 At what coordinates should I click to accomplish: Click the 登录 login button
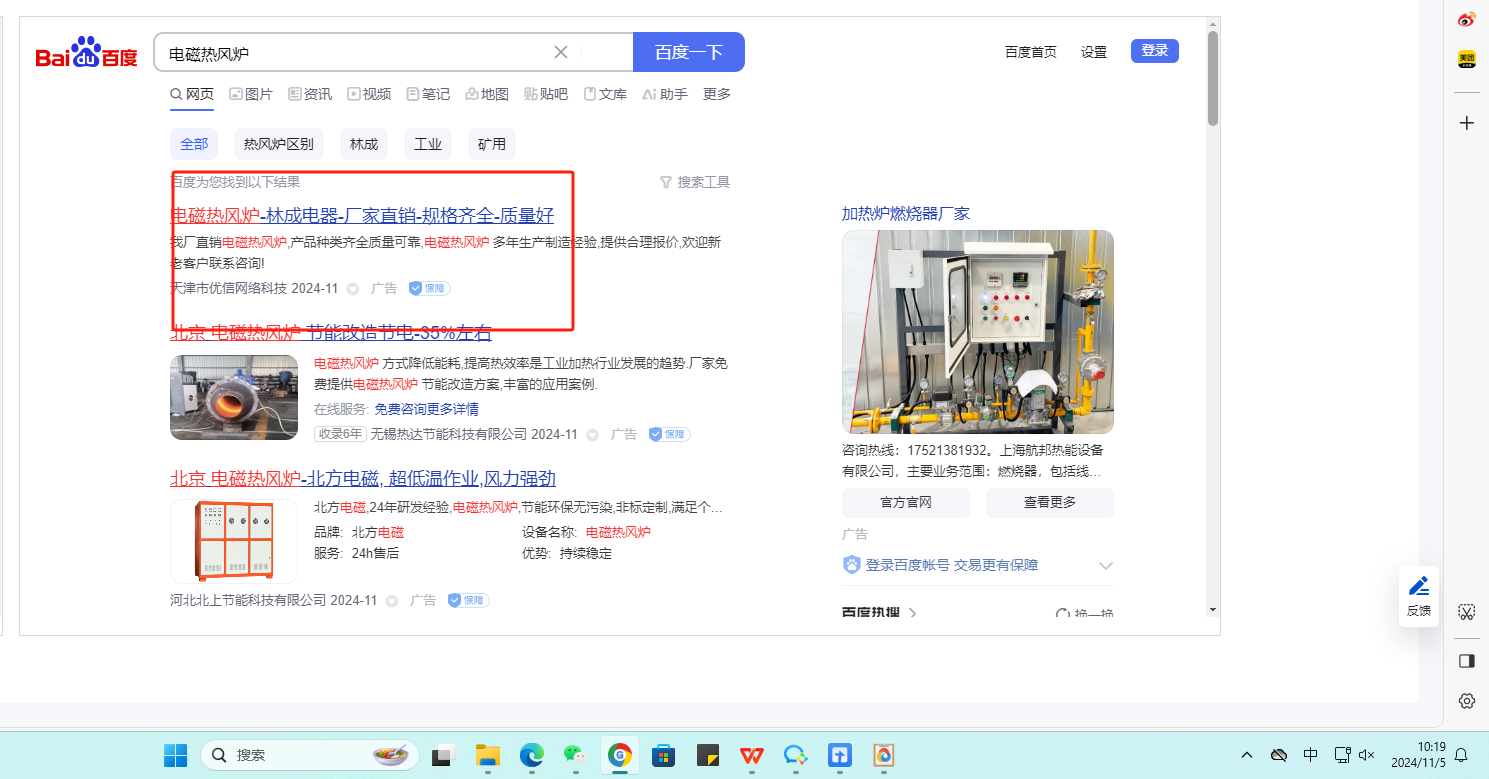[x=1155, y=51]
